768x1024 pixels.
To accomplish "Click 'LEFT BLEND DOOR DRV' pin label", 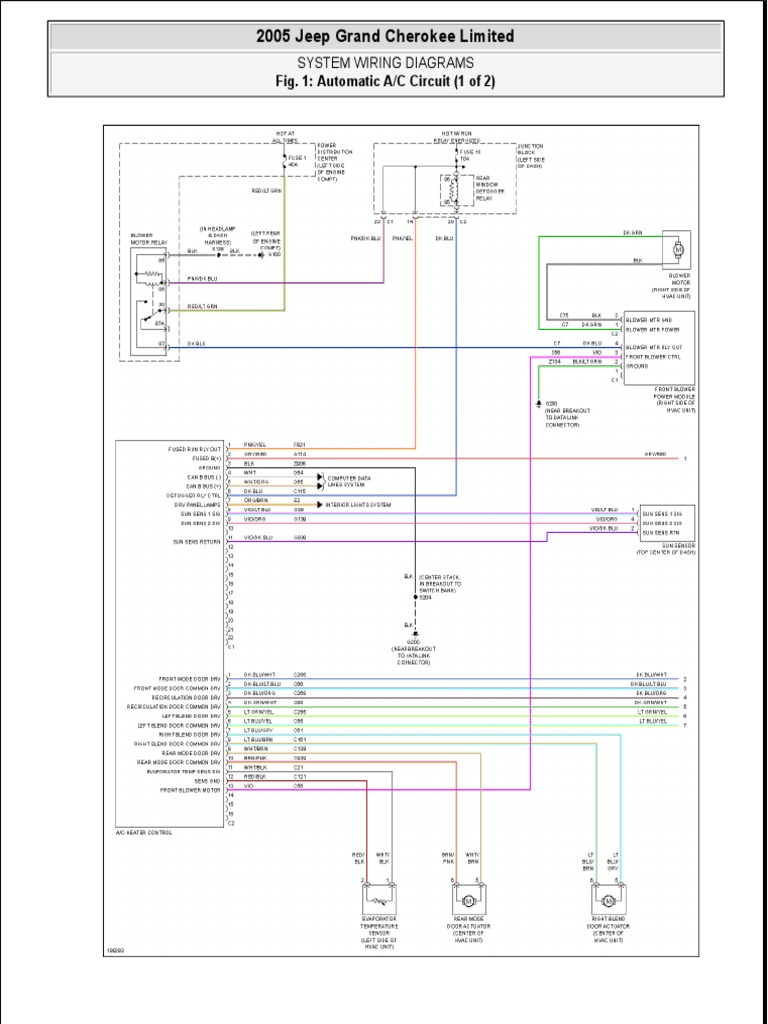I will [190, 716].
